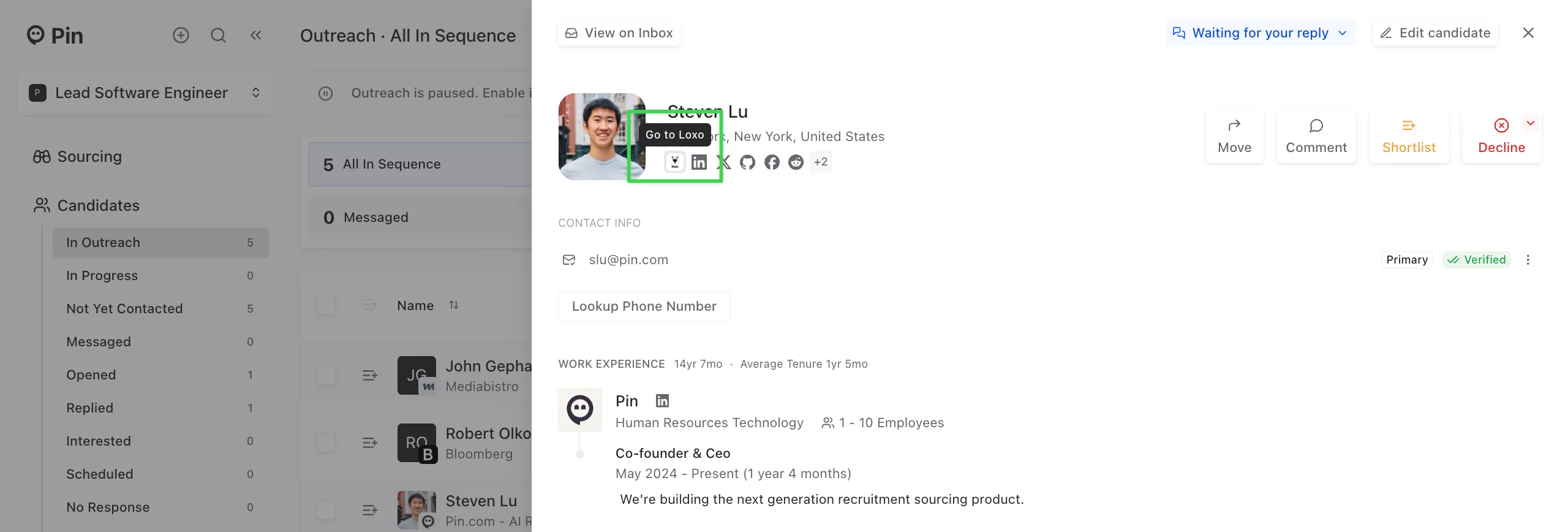Click the slu@pin.com email address
Viewport: 1568px width, 532px height.
(628, 260)
